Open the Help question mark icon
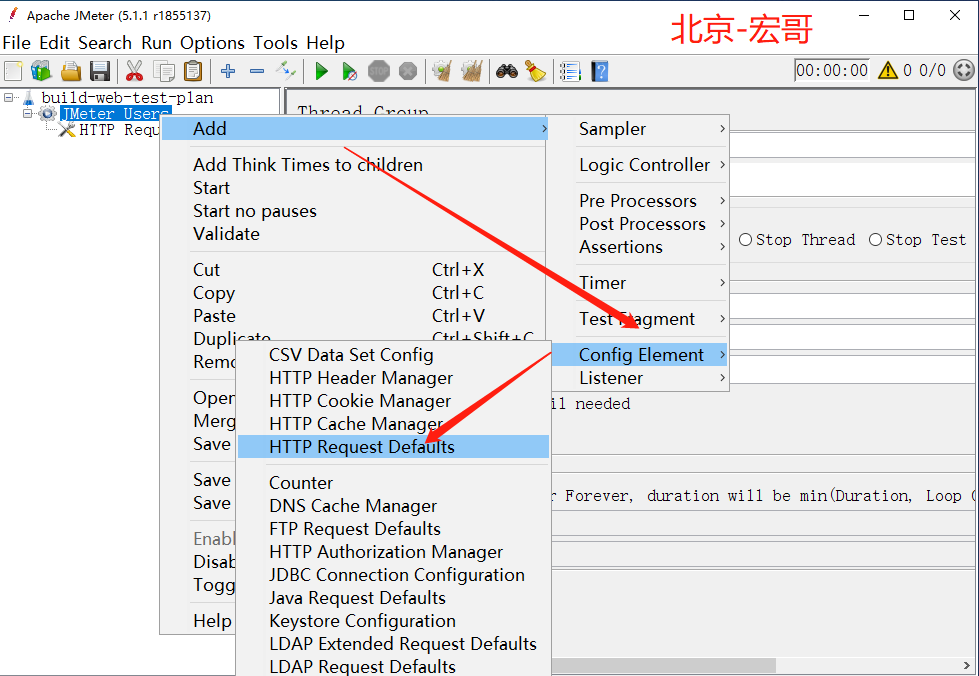 [x=599, y=71]
